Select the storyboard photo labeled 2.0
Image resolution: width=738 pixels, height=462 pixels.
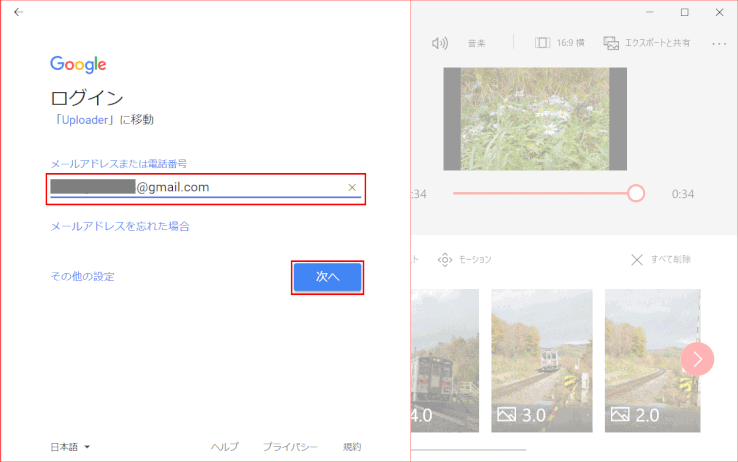point(653,361)
